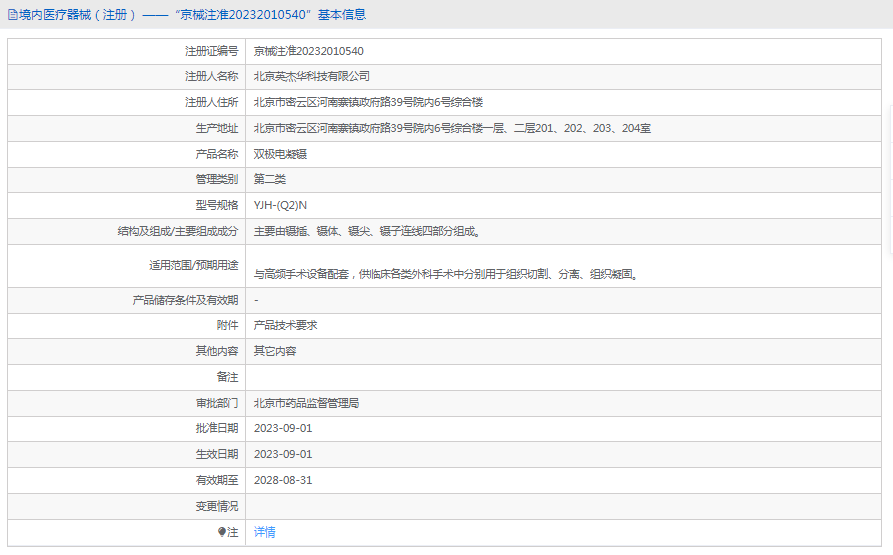Click the 产品名称 label

click(x=217, y=154)
